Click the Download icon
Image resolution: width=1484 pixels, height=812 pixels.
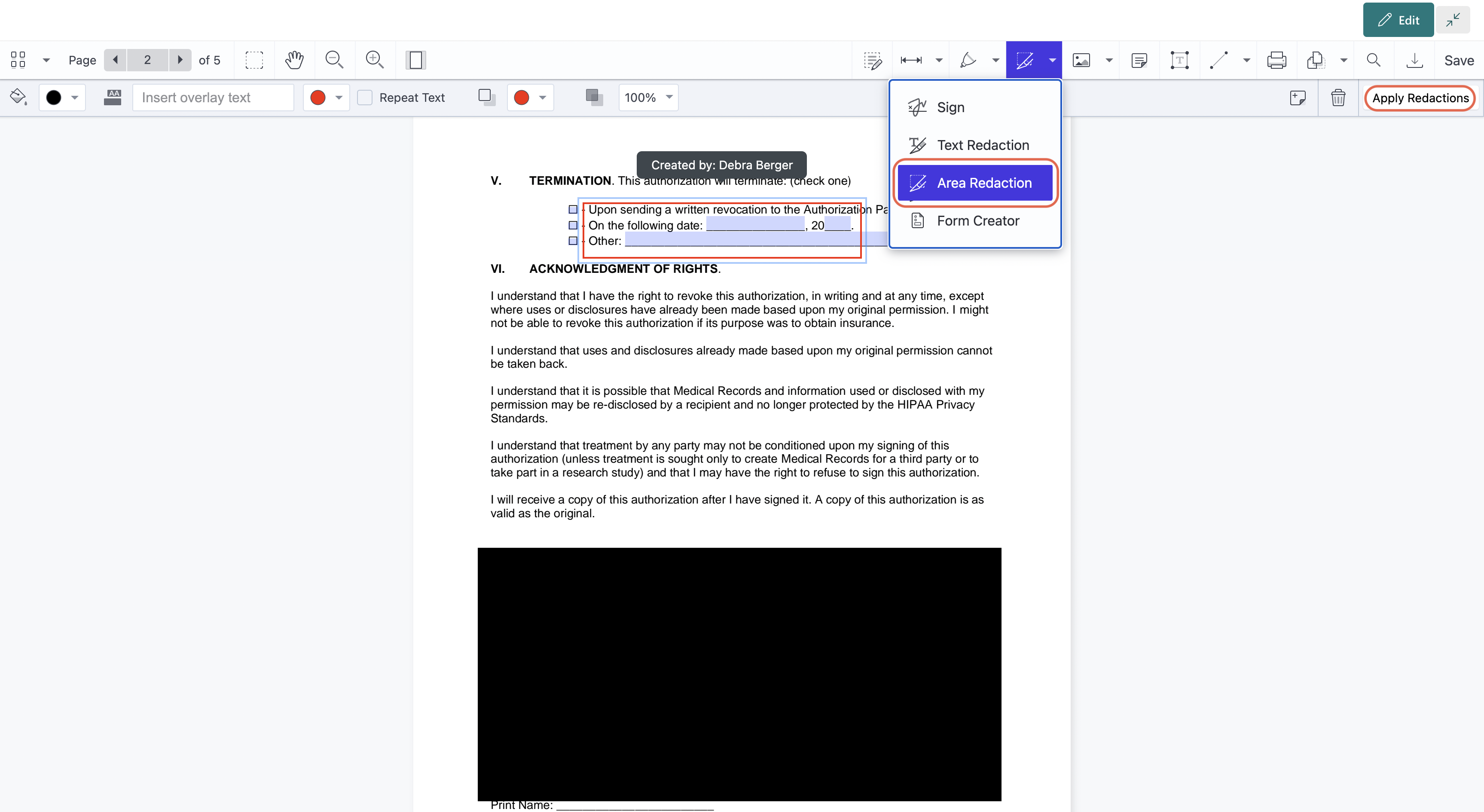pyautogui.click(x=1415, y=59)
